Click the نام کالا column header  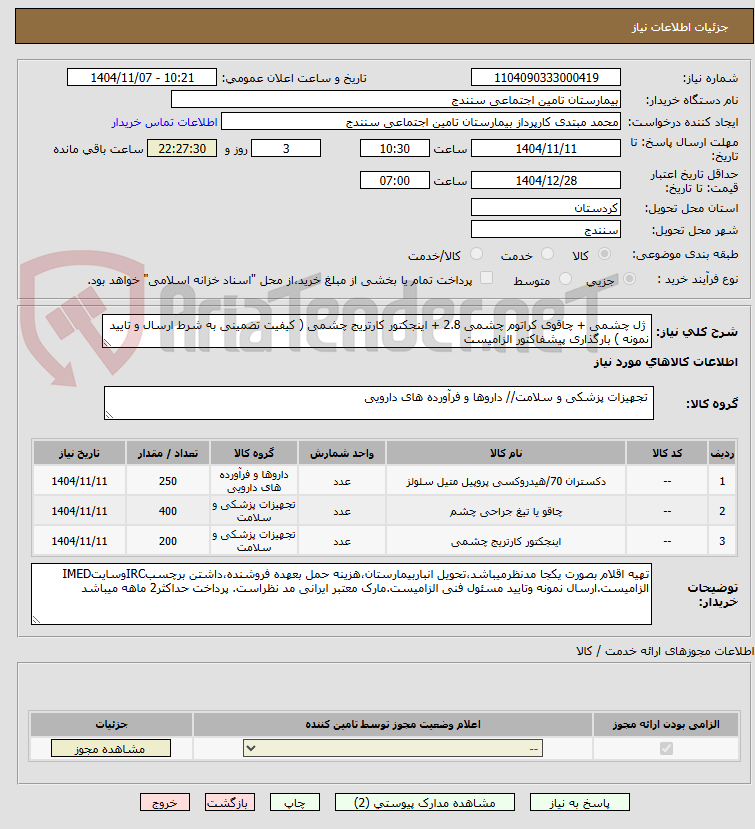505,453
